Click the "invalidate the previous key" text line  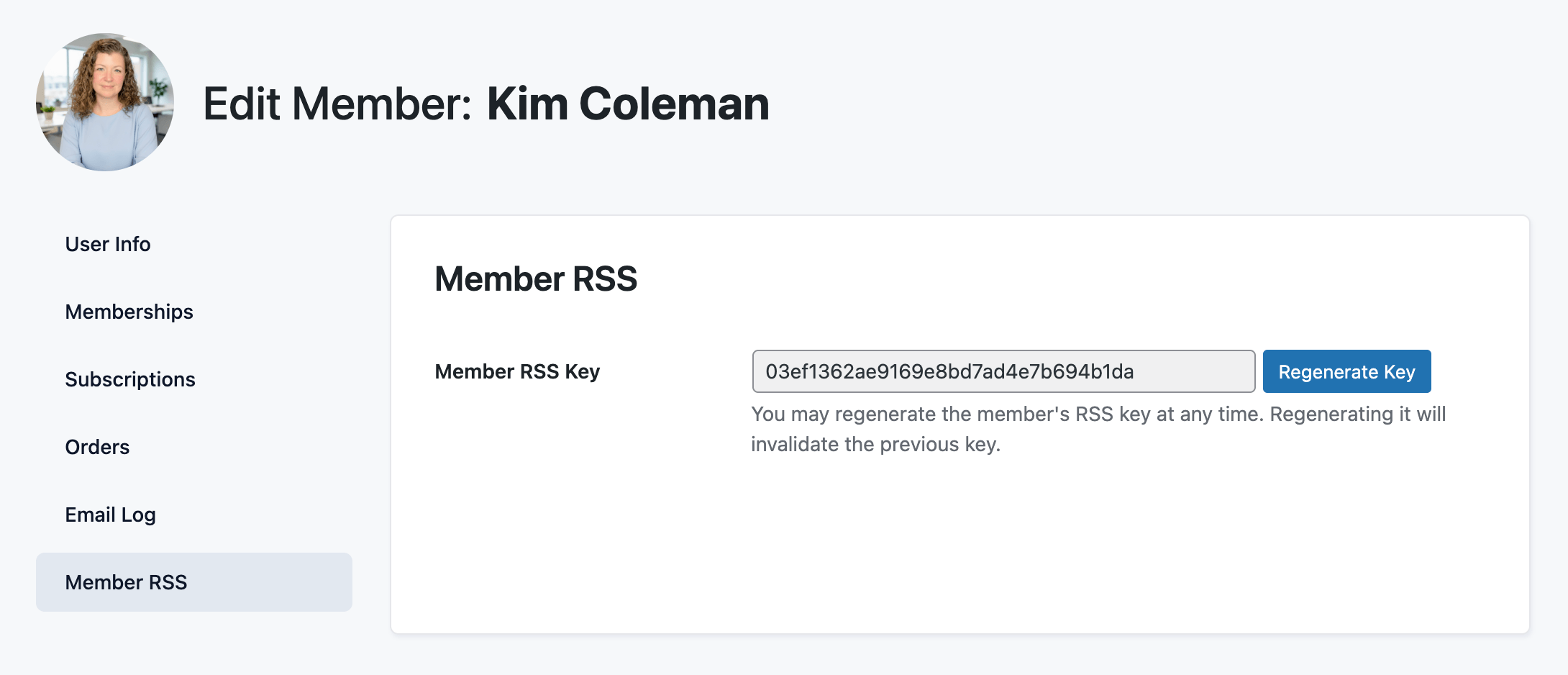875,445
